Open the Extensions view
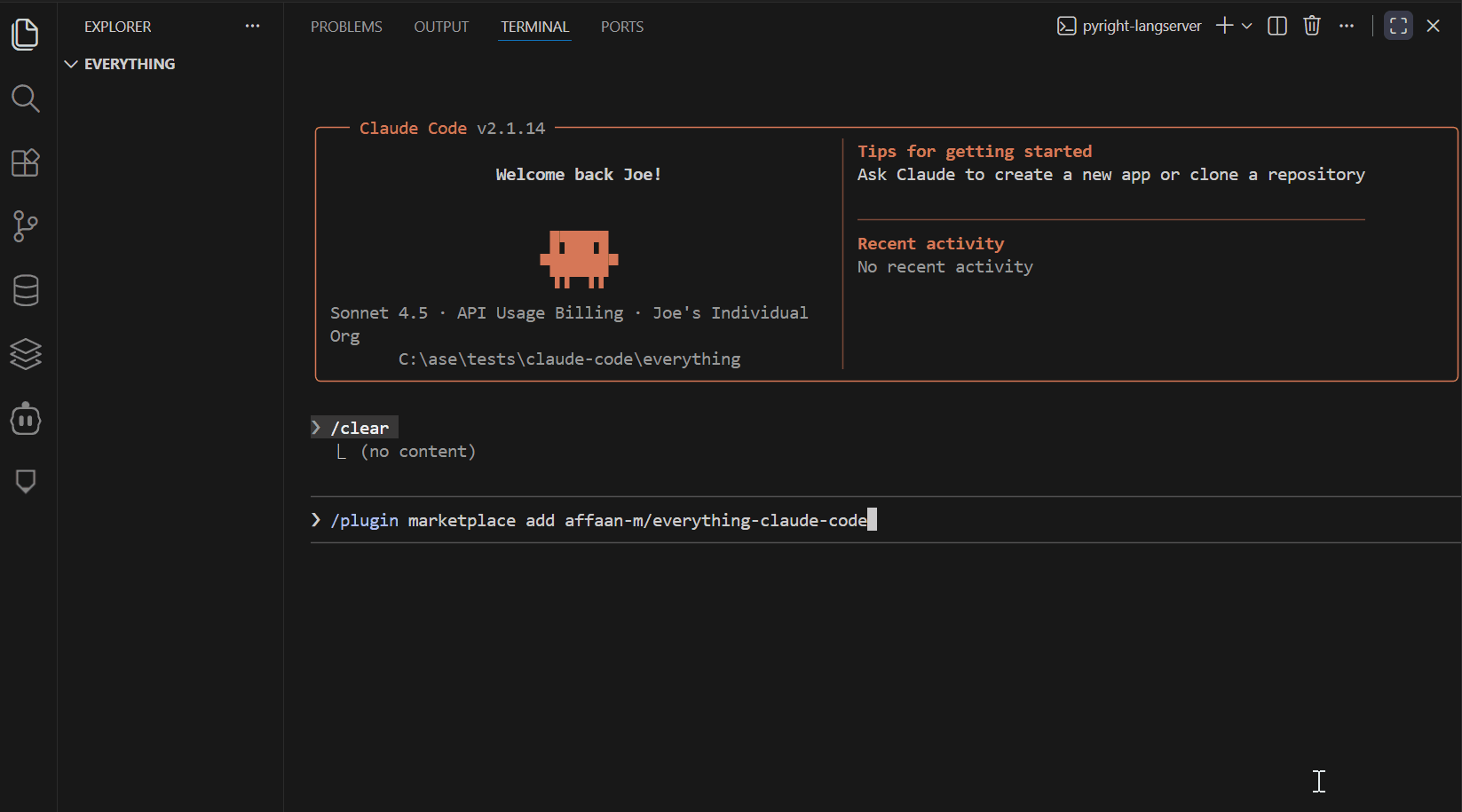The width and height of the screenshot is (1462, 812). coord(26,162)
